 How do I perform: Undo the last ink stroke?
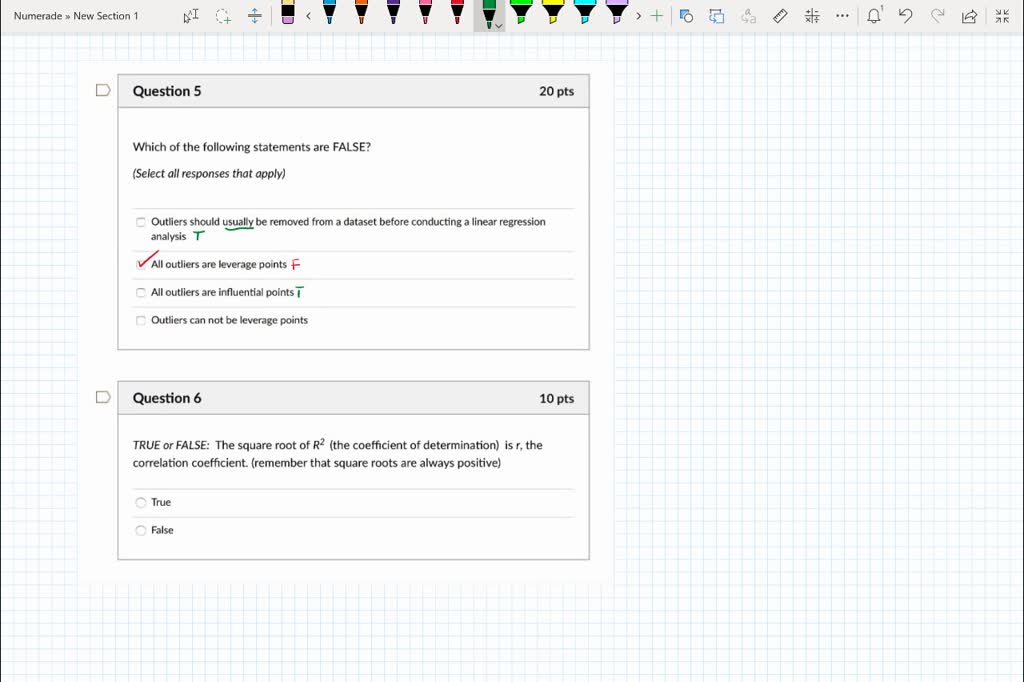905,16
